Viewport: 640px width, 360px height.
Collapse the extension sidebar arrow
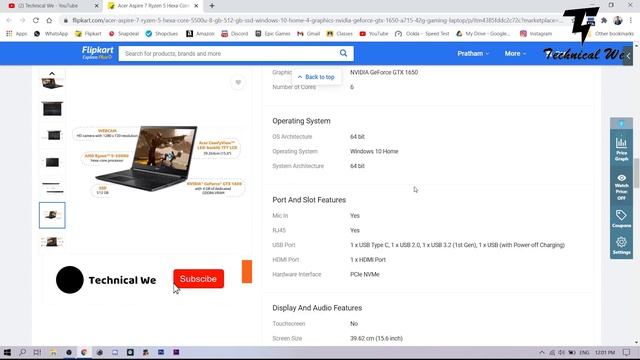(x=628, y=56)
